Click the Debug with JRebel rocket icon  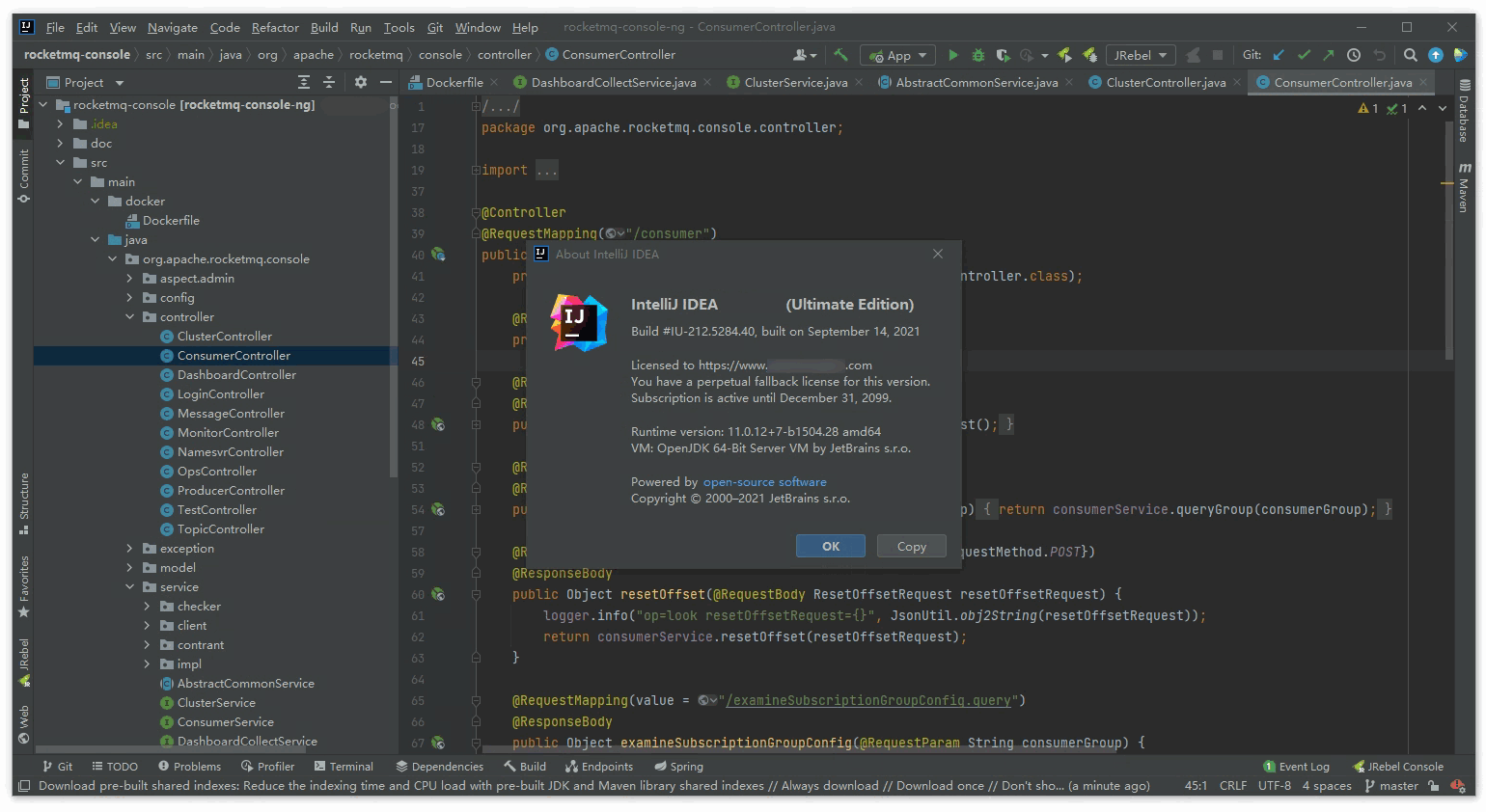click(x=1089, y=55)
